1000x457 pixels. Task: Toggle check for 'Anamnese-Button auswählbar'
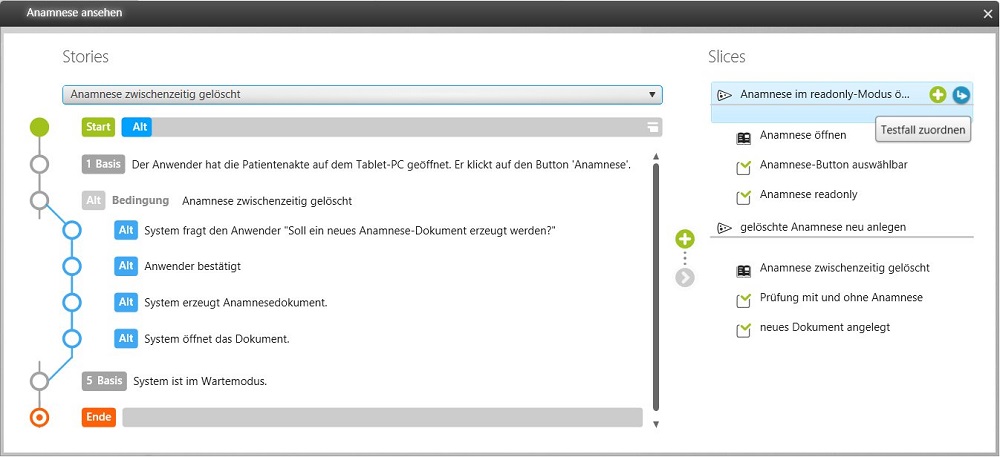[x=743, y=167]
